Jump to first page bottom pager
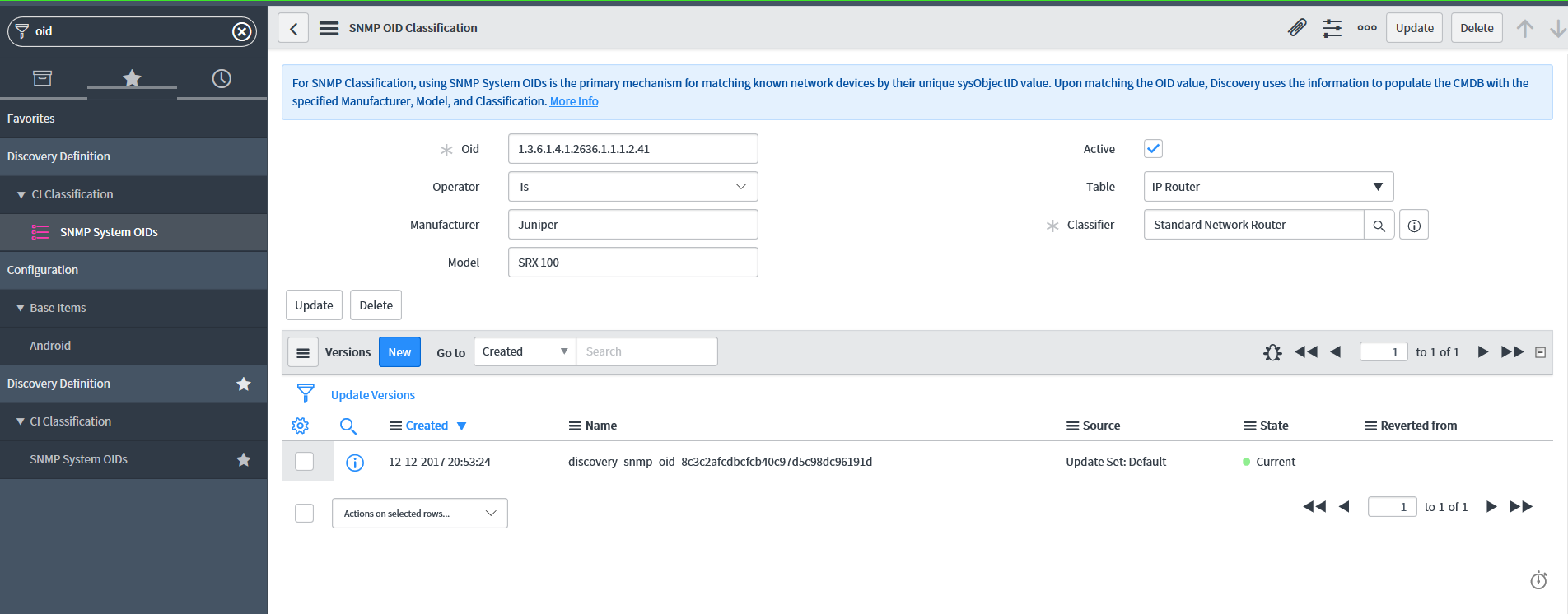This screenshot has height=614, width=1568. coord(1314,506)
